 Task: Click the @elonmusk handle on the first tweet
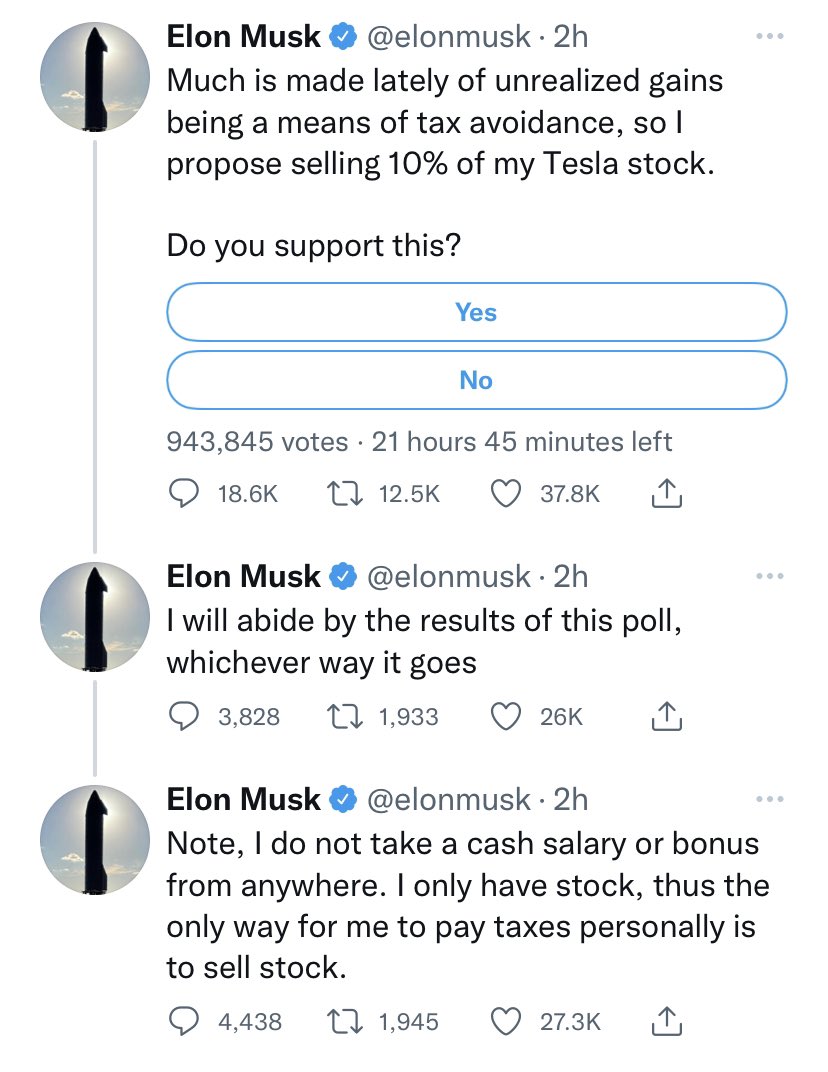click(x=449, y=36)
